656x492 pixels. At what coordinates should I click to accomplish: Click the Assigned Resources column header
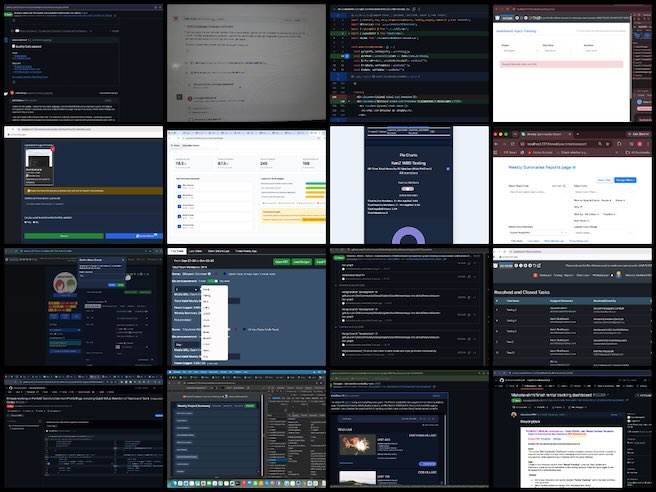click(x=561, y=301)
